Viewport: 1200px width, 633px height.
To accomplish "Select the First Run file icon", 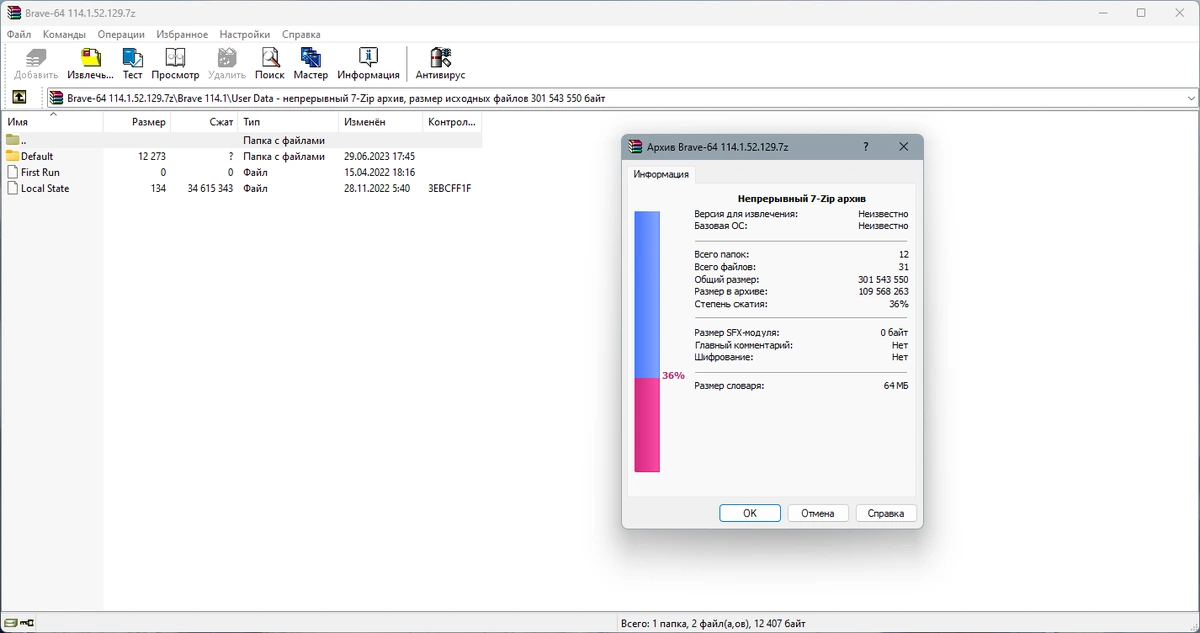I will 12,172.
